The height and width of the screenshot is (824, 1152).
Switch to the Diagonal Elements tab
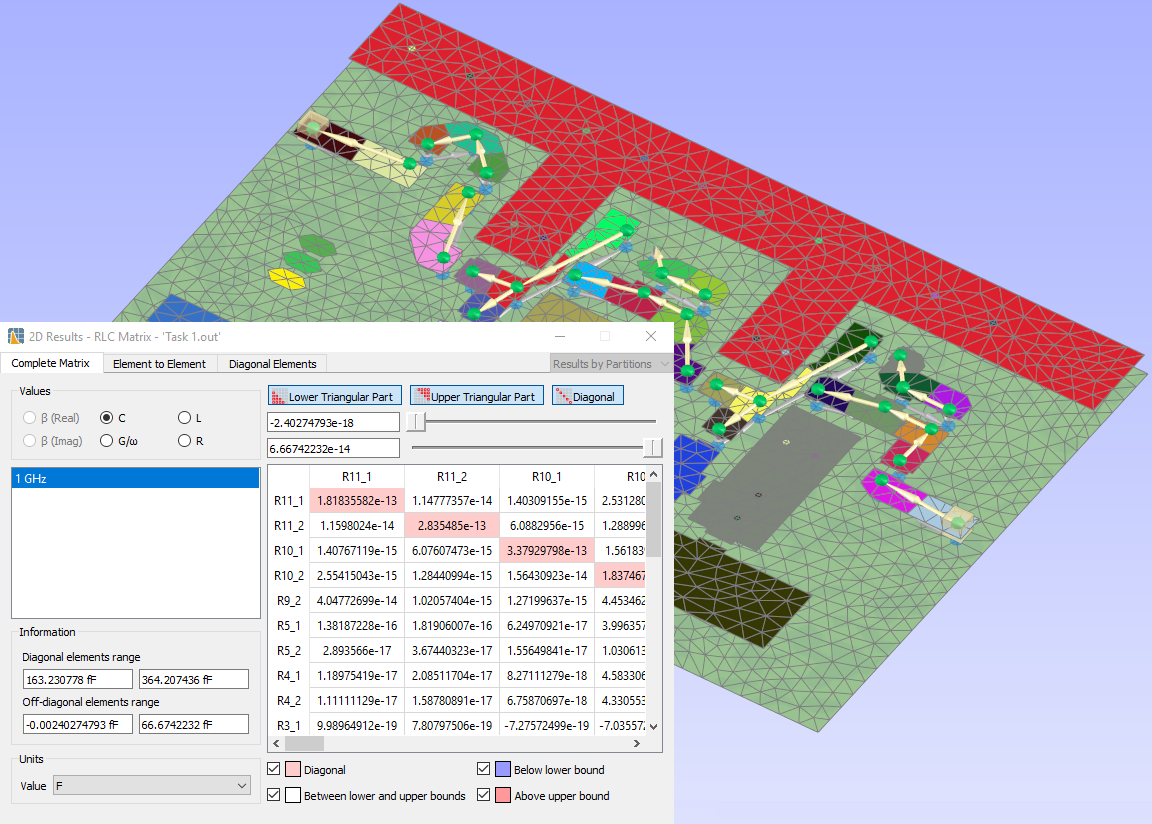pos(272,364)
